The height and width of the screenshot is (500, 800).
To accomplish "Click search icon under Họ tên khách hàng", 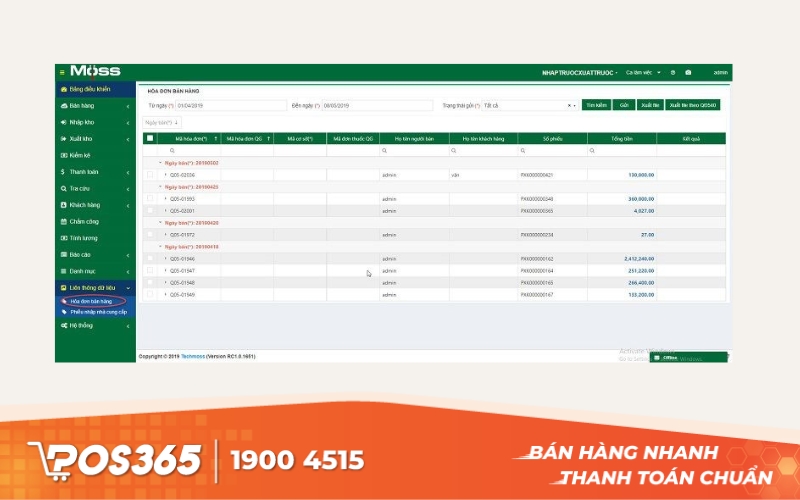I will click(454, 151).
